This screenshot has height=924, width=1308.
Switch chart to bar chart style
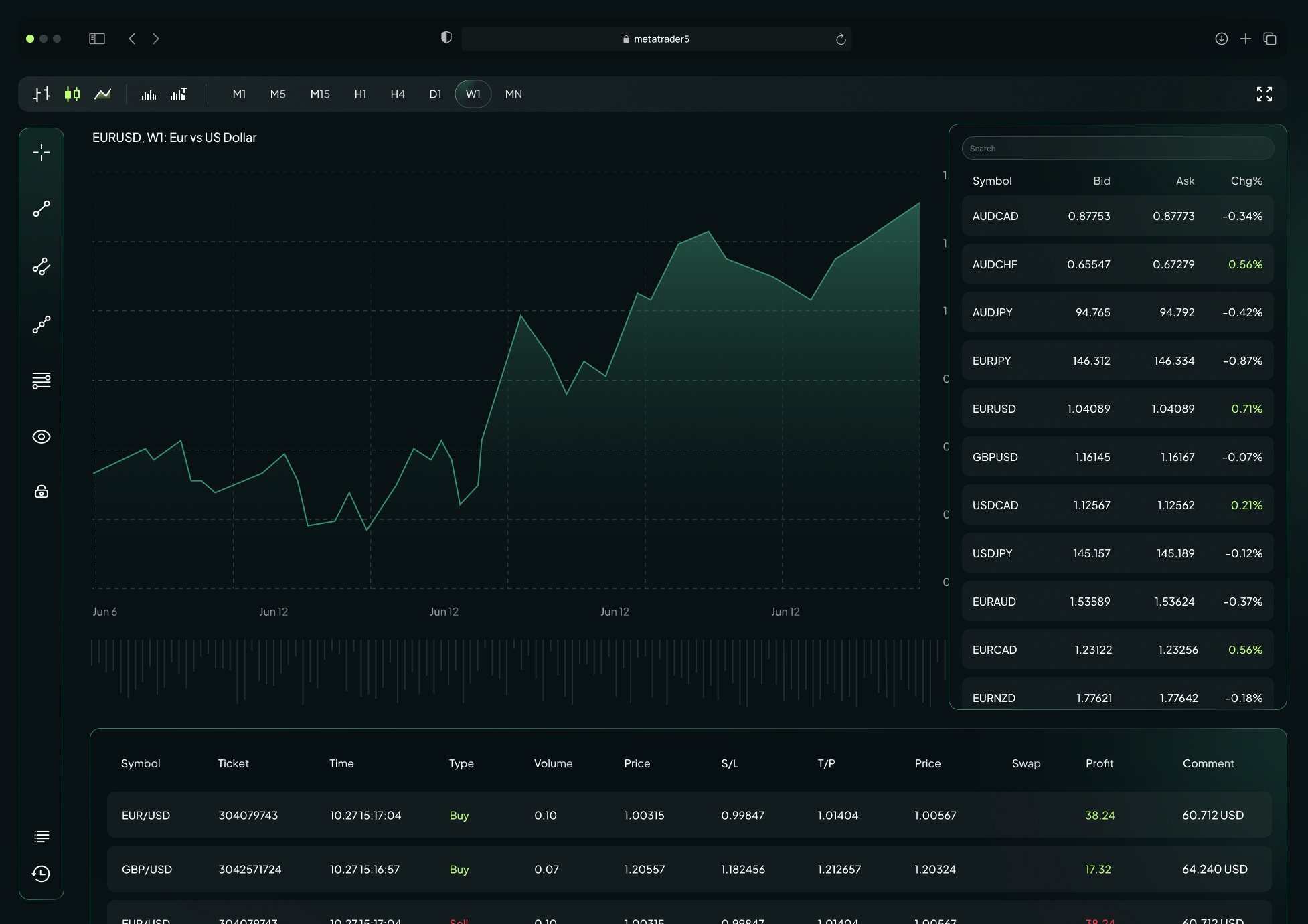click(41, 94)
